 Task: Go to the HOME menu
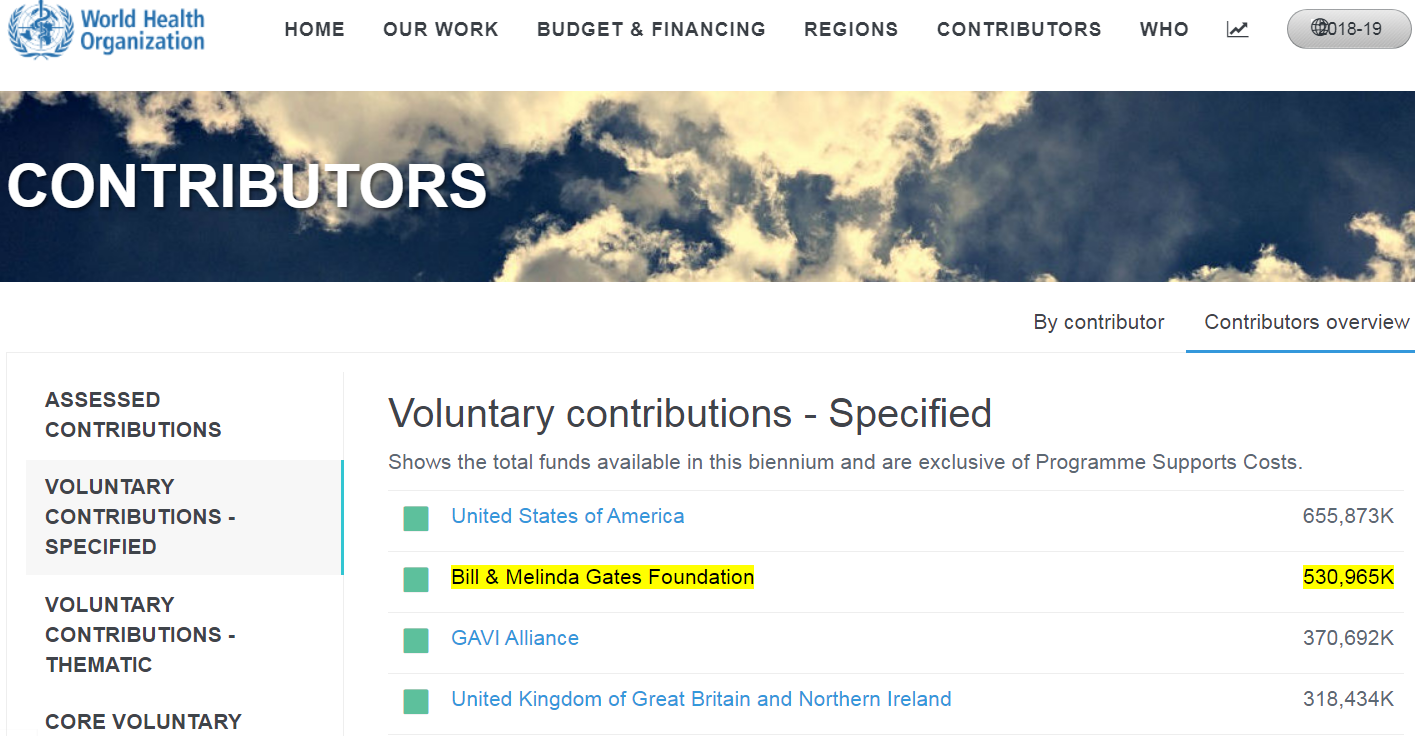(x=314, y=29)
